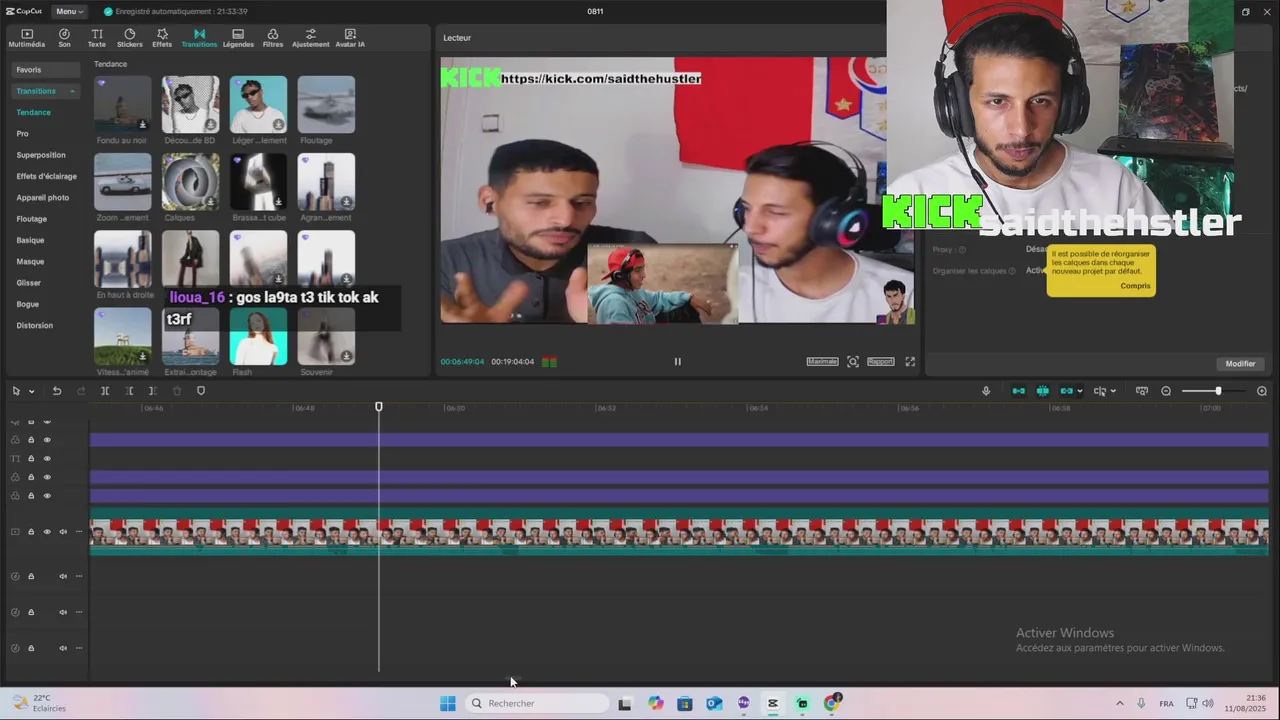
Task: Open more options on bottom audio track
Action: [79, 648]
